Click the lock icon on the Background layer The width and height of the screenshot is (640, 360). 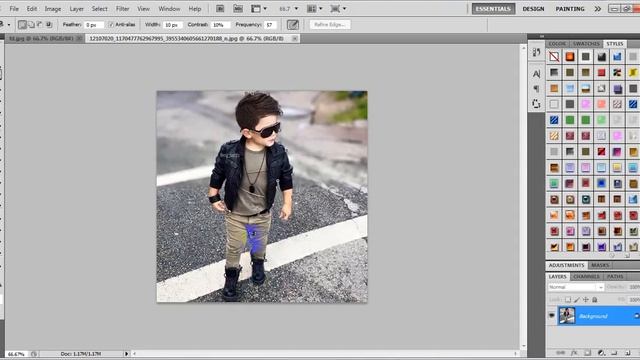[636, 316]
